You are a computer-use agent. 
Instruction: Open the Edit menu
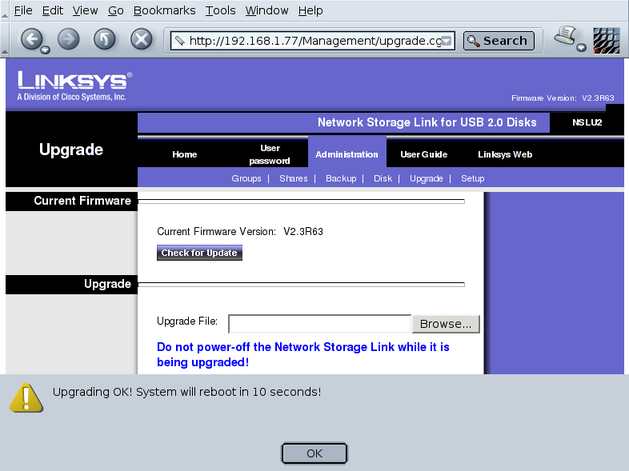(52, 10)
